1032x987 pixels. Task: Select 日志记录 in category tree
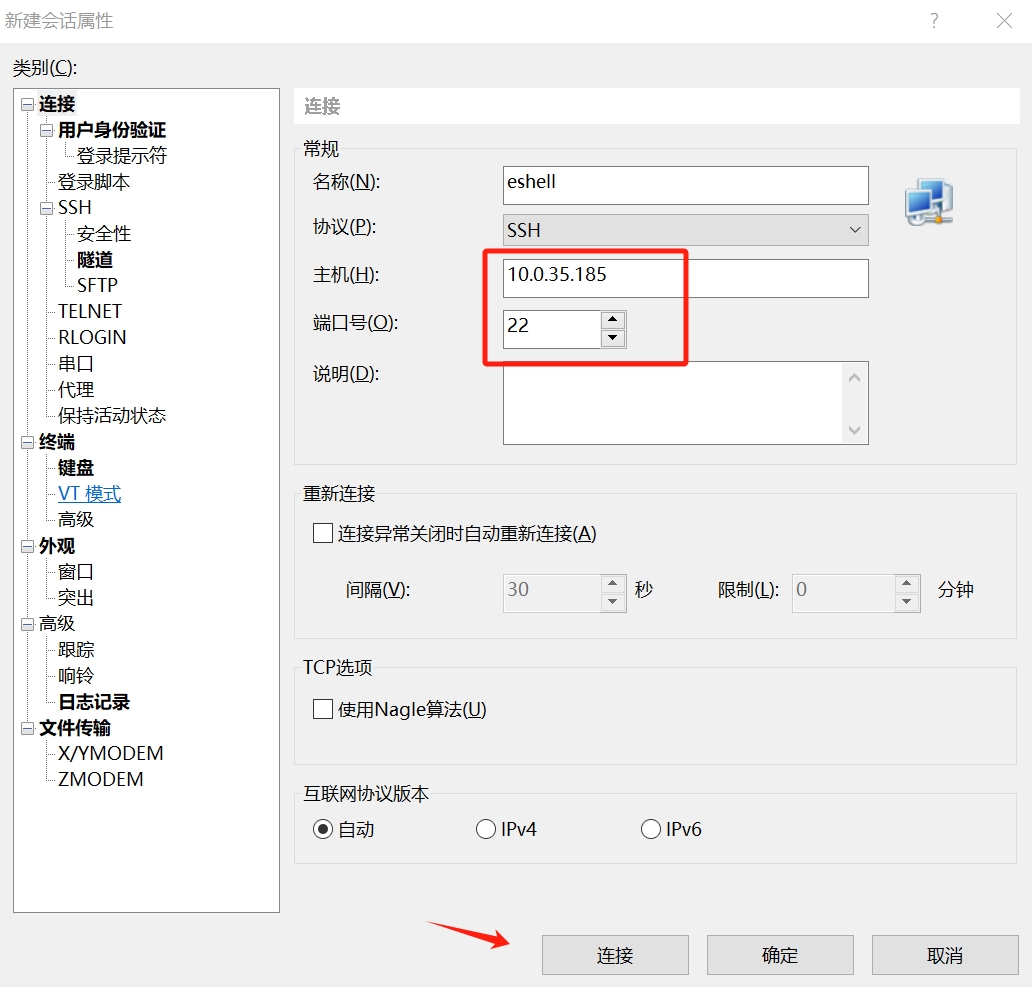pos(94,702)
